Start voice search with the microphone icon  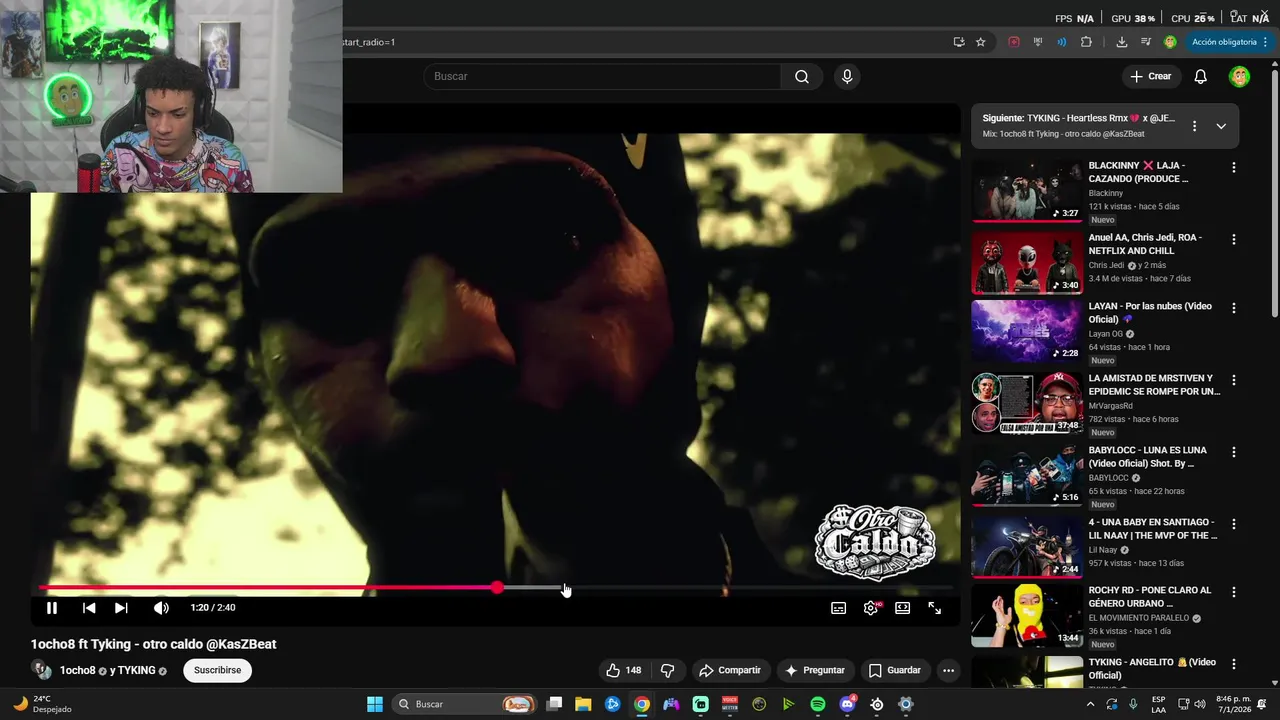[x=847, y=77]
